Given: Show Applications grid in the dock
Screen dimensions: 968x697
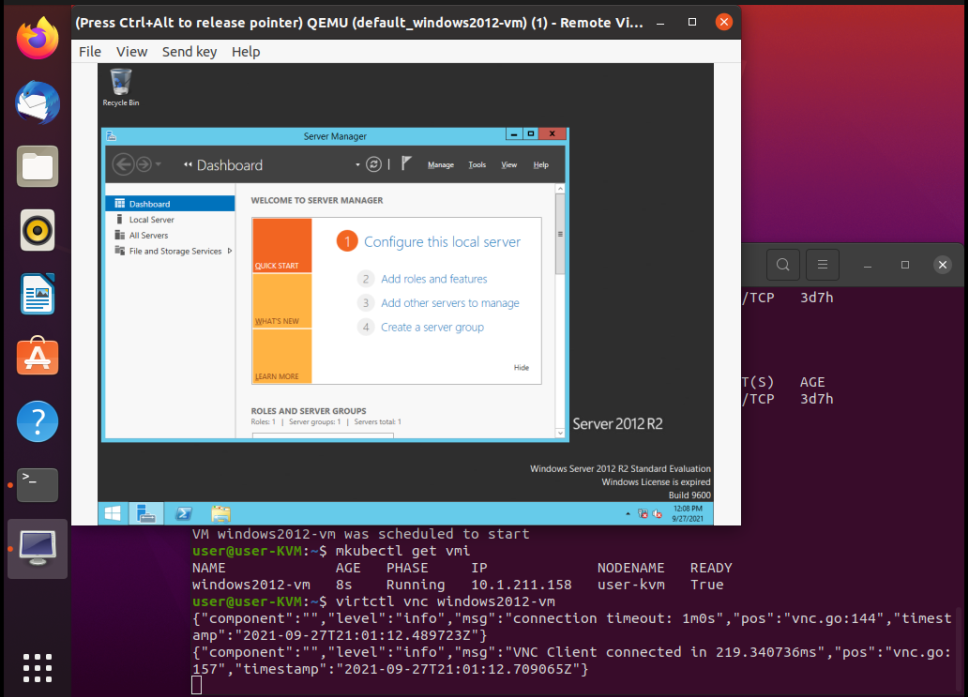Looking at the screenshot, I should coord(38,668).
